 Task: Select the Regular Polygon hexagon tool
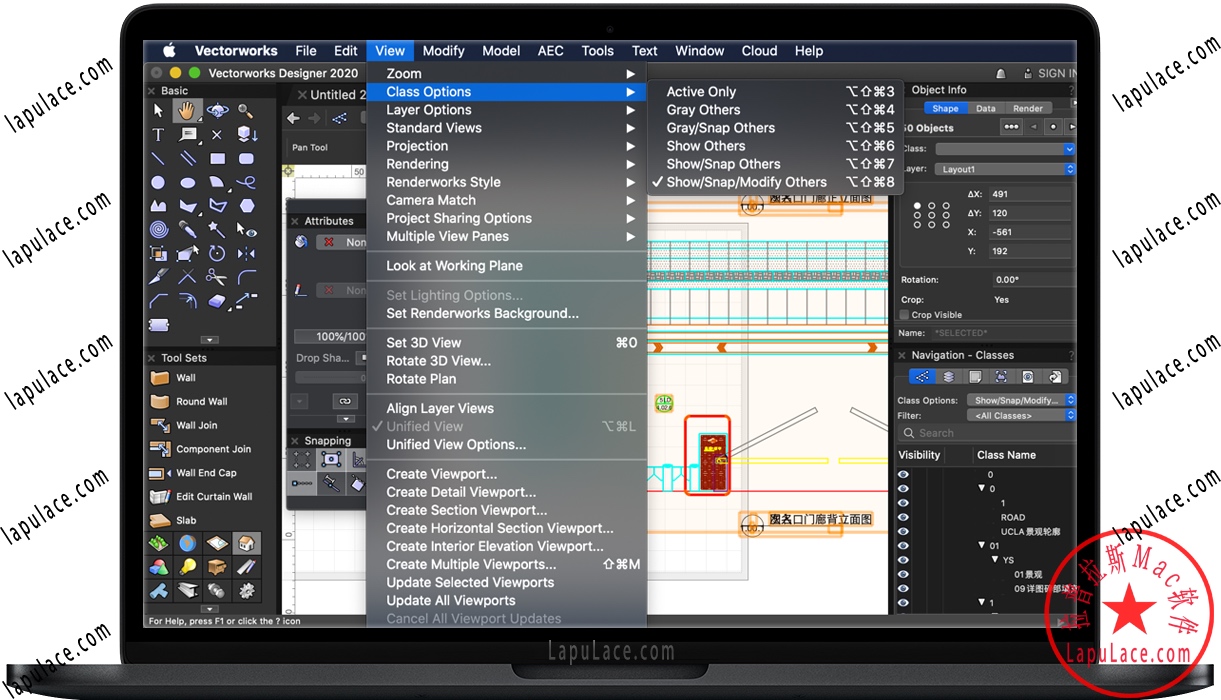point(247,206)
